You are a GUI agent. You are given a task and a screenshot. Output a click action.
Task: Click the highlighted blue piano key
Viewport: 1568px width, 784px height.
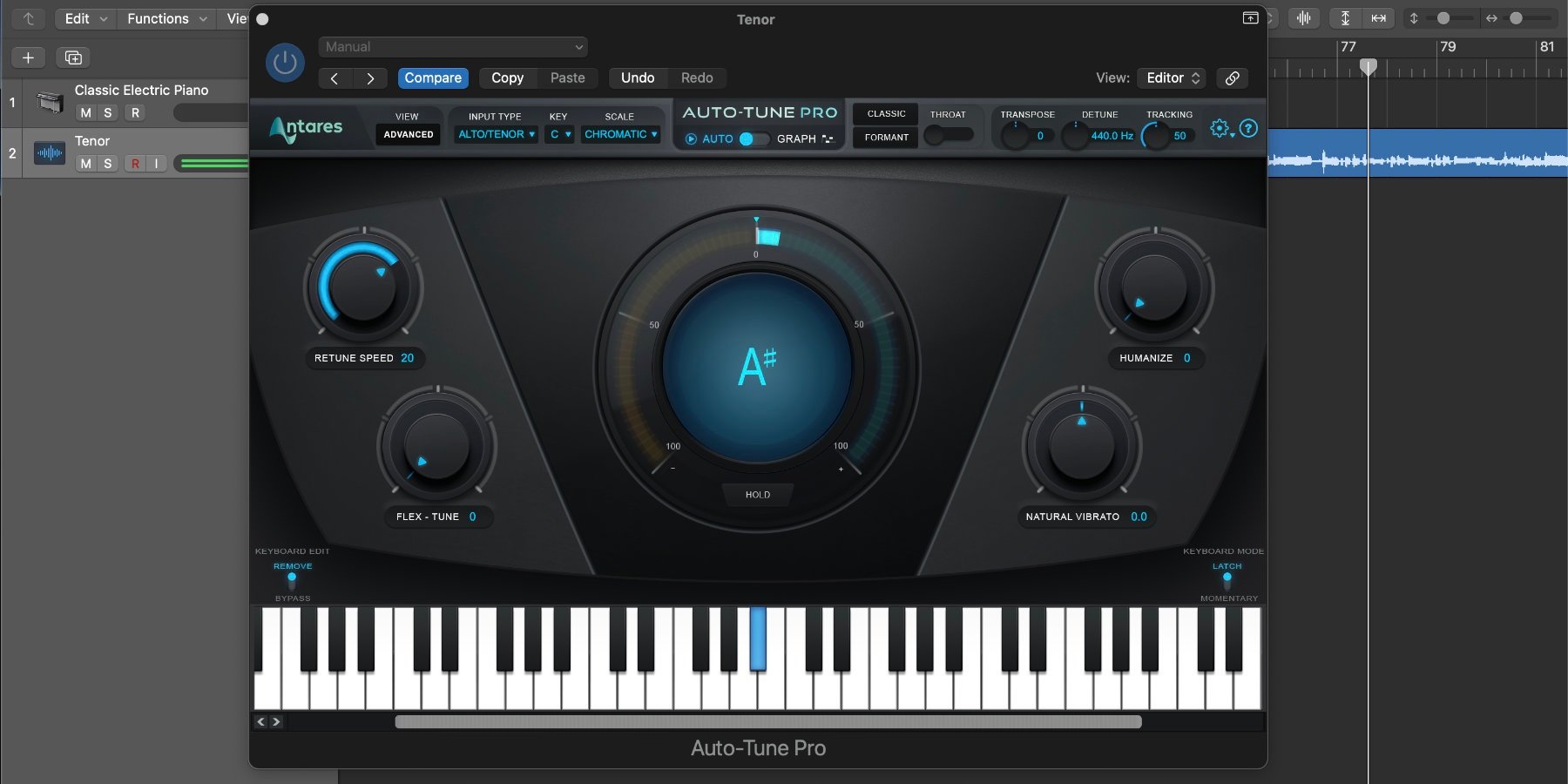pos(756,640)
